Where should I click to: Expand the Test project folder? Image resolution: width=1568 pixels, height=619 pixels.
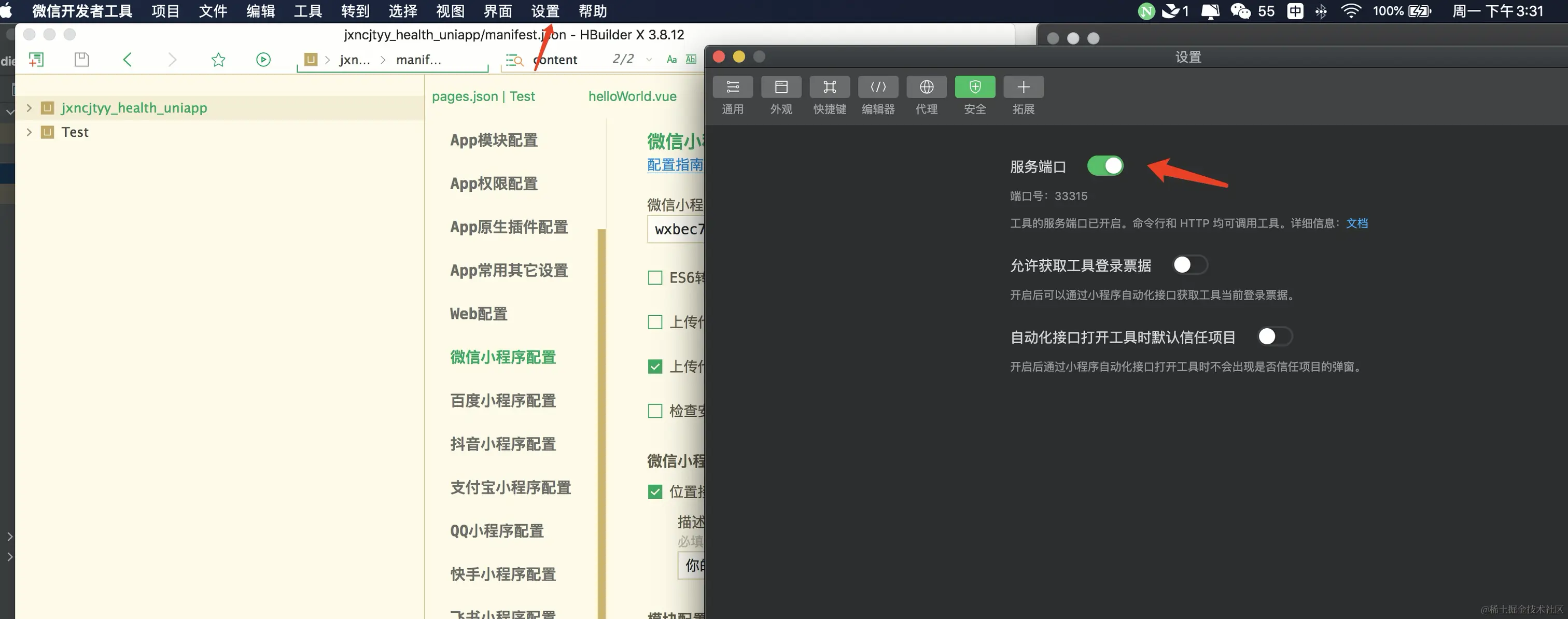[x=29, y=132]
